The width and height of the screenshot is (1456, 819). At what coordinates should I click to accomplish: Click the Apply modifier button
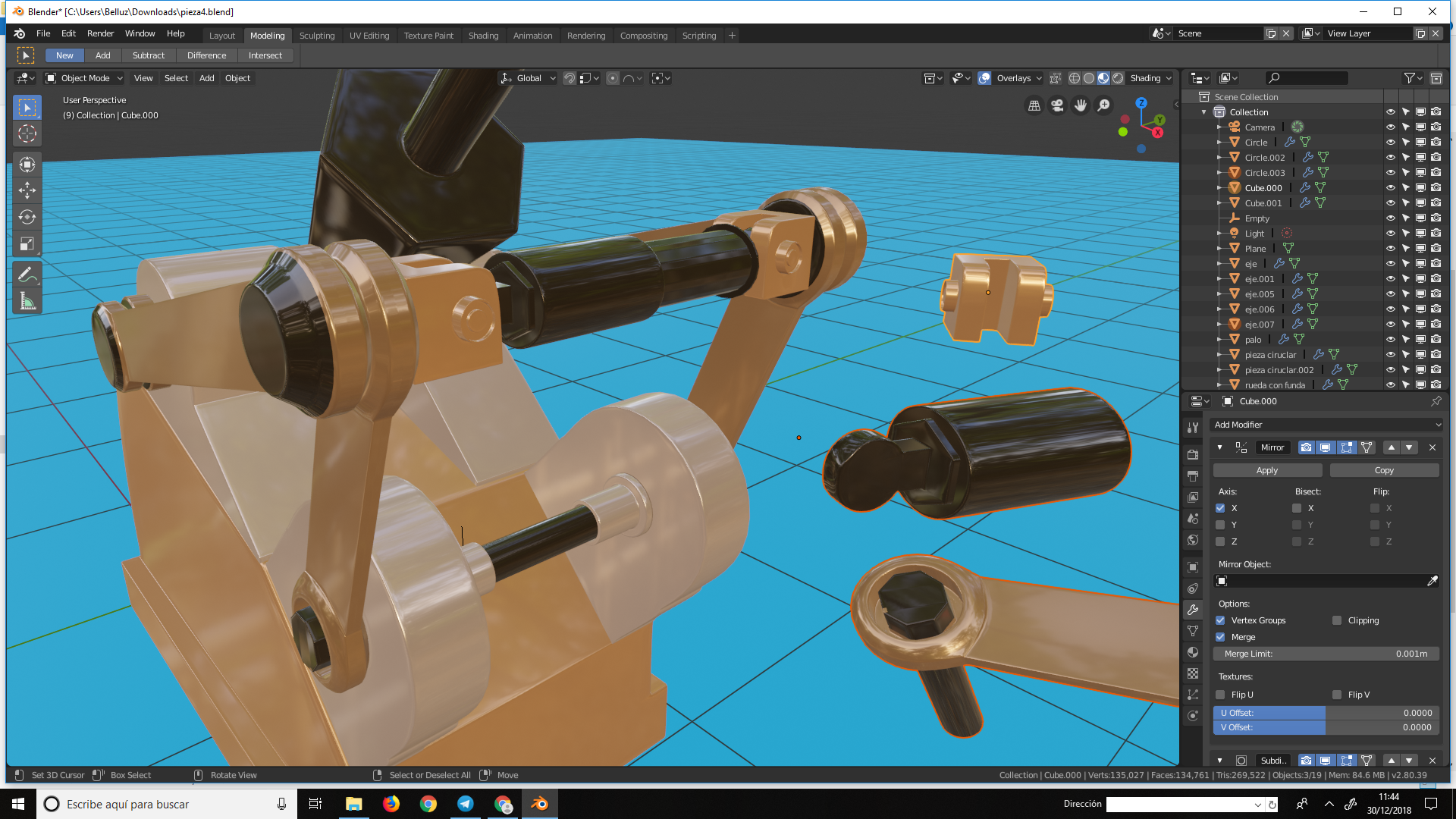pyautogui.click(x=1267, y=470)
